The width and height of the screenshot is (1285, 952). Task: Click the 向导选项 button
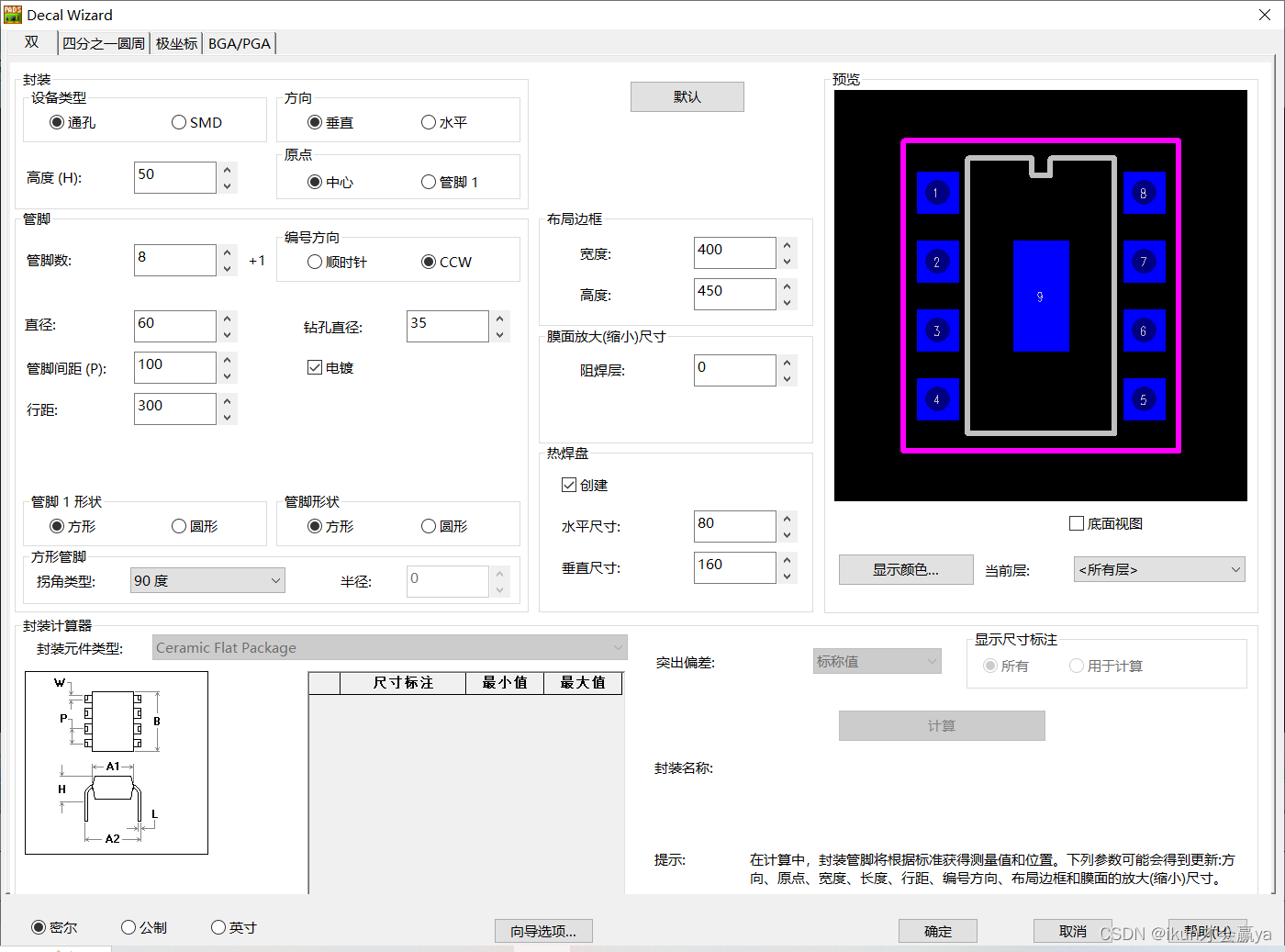pos(543,930)
